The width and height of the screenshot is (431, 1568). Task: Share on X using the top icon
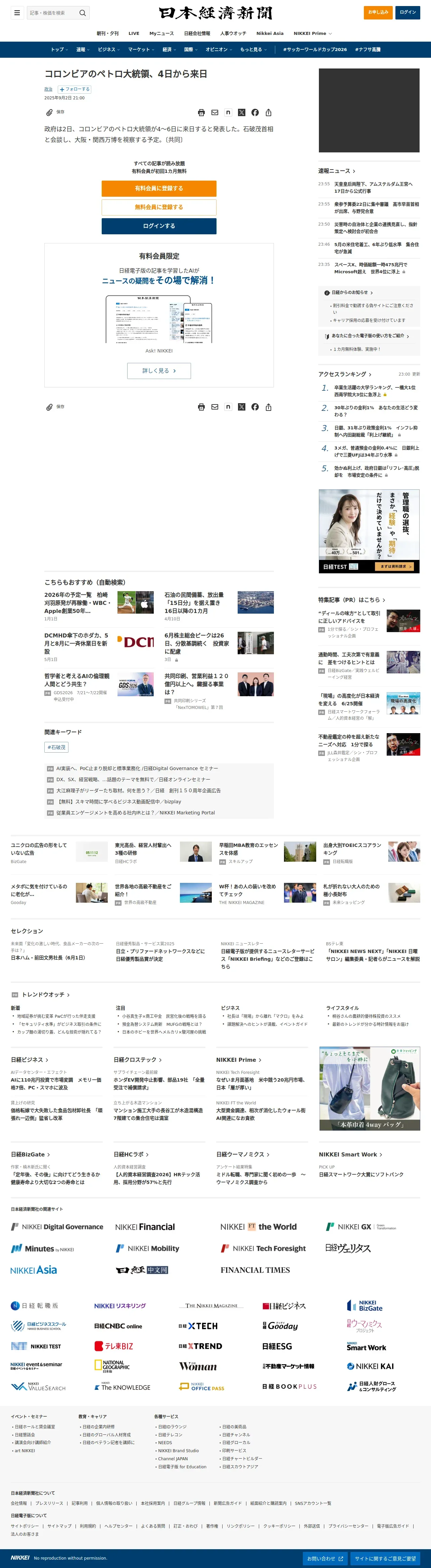tap(242, 112)
